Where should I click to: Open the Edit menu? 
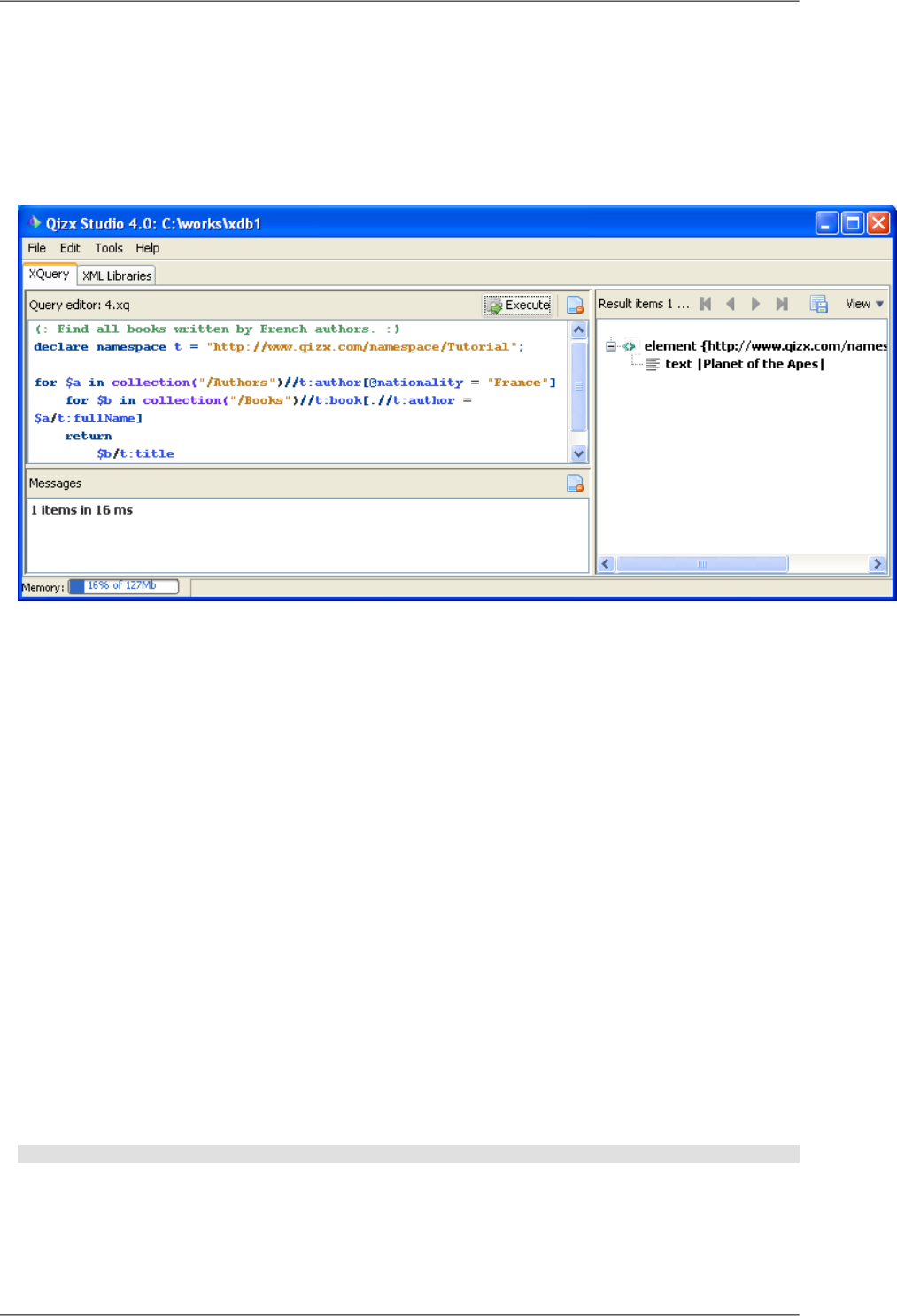tap(70, 248)
